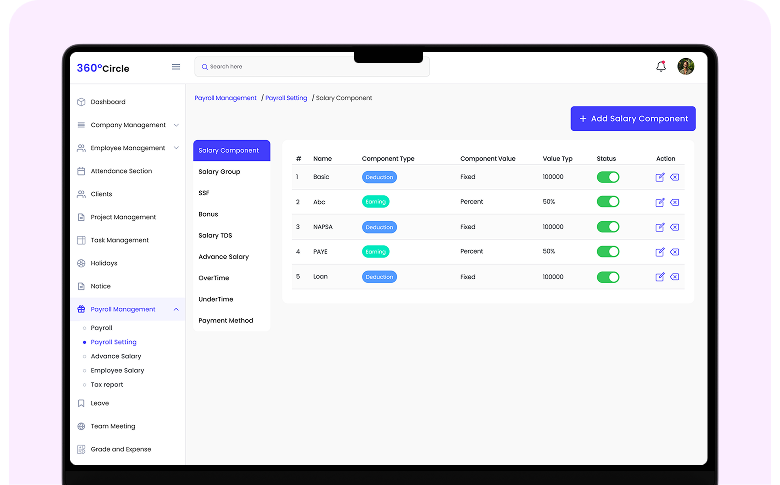Expand Employee Management submenu
780x485 pixels.
(176, 148)
